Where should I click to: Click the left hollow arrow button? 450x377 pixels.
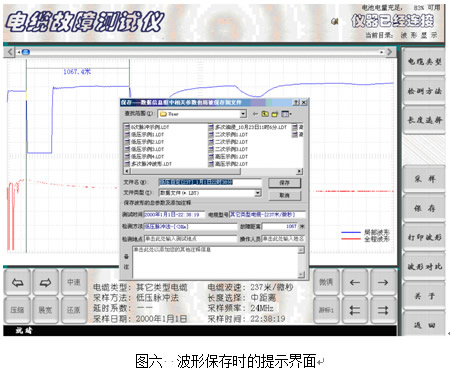click(x=17, y=283)
